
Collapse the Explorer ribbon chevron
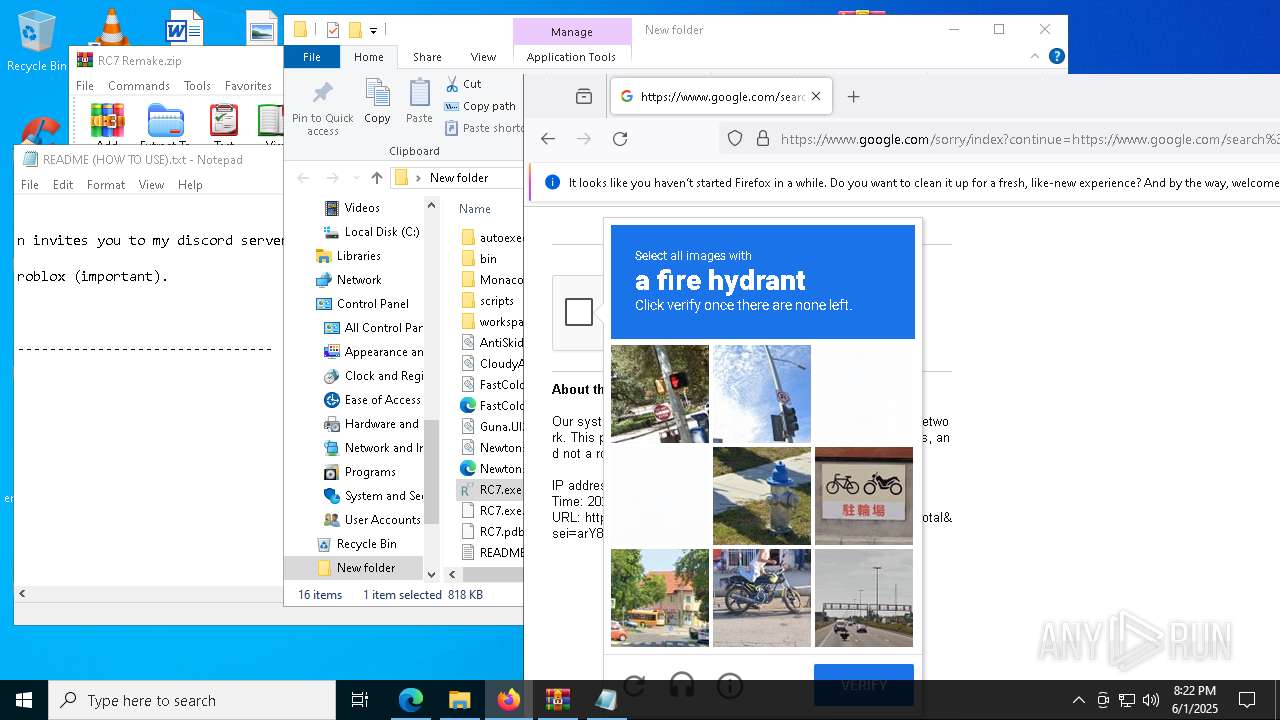point(1034,56)
